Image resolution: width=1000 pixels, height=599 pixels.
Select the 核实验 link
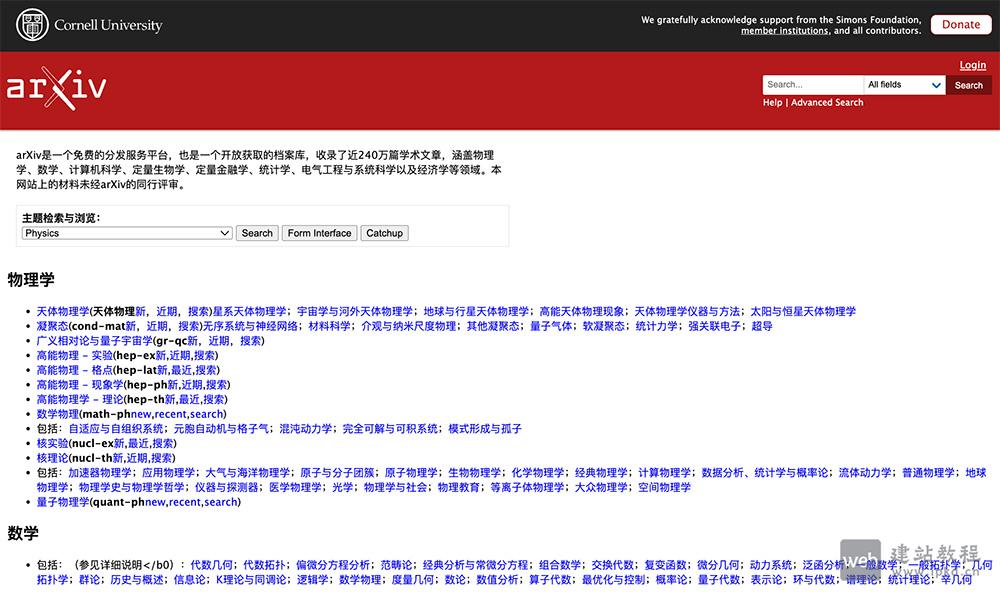53,443
